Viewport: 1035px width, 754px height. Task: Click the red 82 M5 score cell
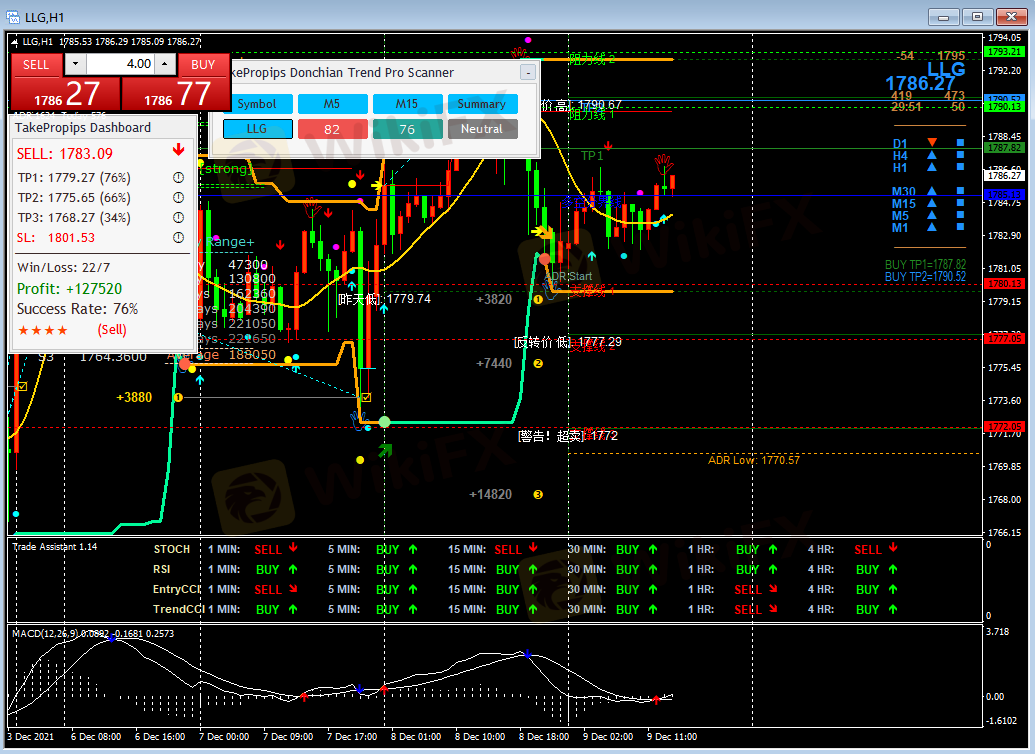pos(332,129)
